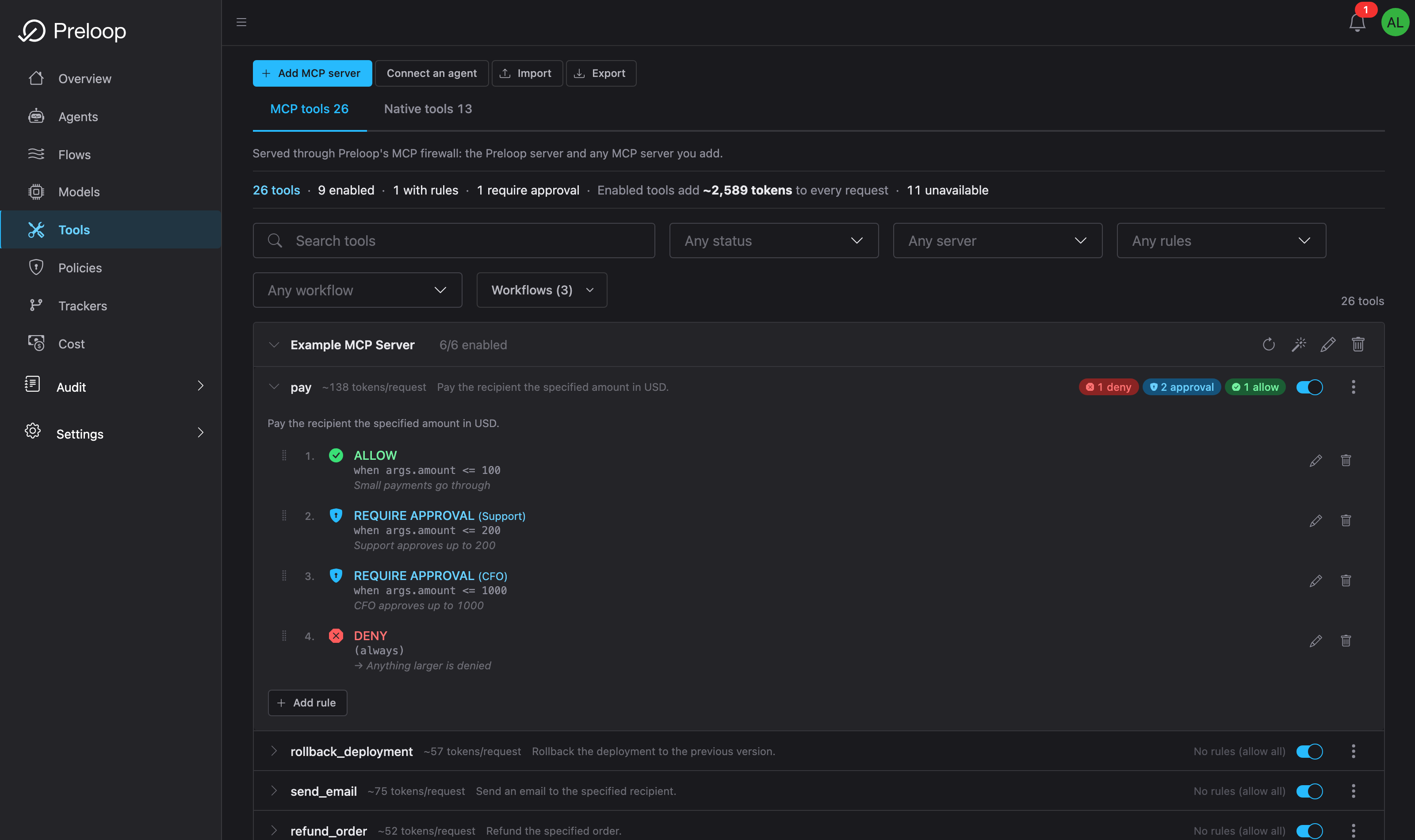The height and width of the screenshot is (840, 1415).
Task: Grab the drag handle for rule 1
Action: point(284,456)
